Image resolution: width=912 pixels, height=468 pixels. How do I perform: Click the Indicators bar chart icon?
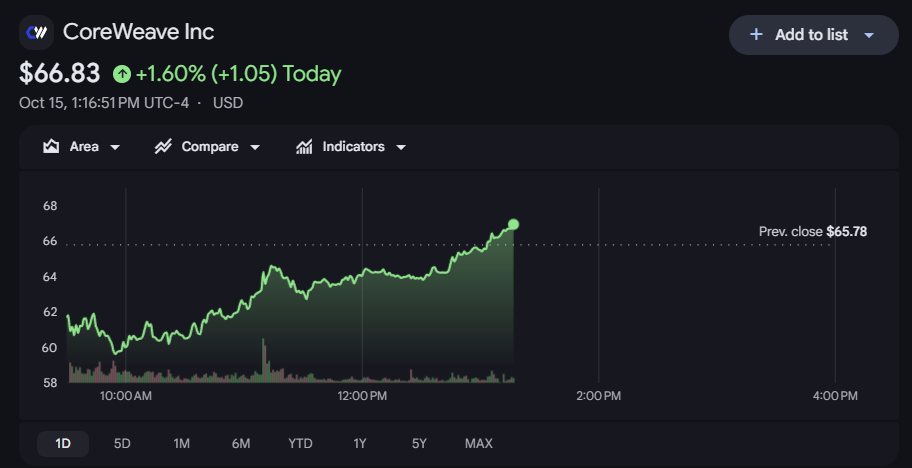(304, 147)
